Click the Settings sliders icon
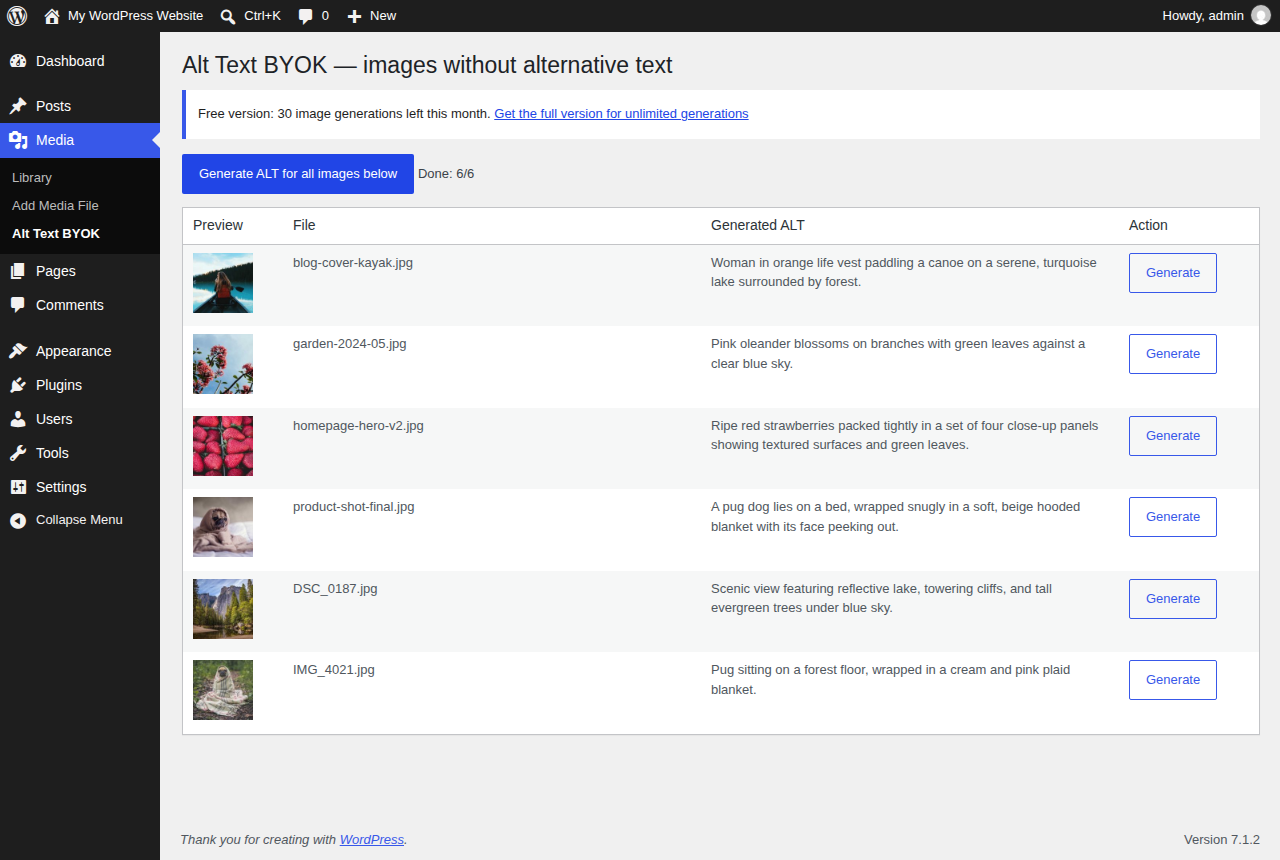1280x860 pixels. point(18,487)
